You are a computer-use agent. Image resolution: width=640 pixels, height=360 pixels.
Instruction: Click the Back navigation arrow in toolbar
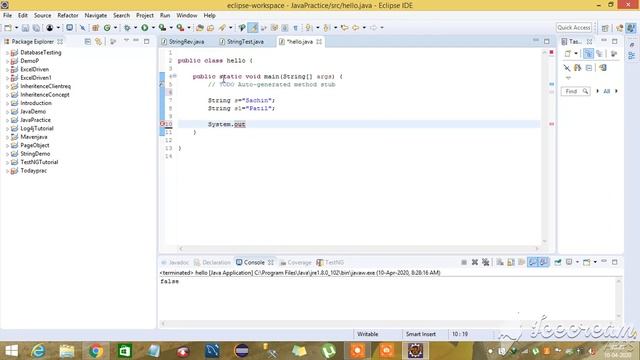point(356,28)
